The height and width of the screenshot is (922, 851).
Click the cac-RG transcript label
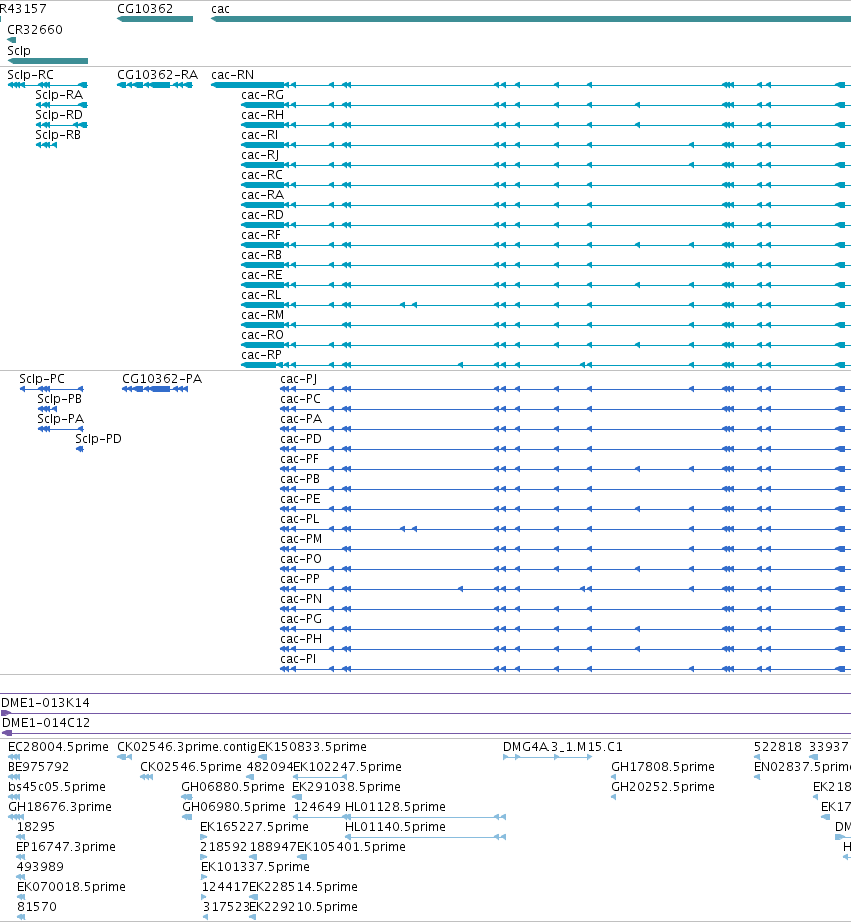[262, 95]
